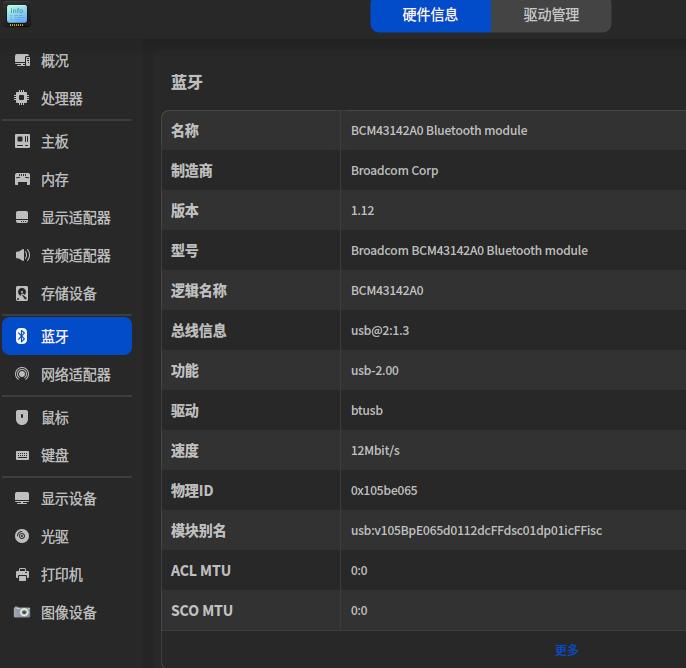Select the 蓝牙 Bluetooth icon
This screenshot has height=668, width=686.
coord(21,336)
